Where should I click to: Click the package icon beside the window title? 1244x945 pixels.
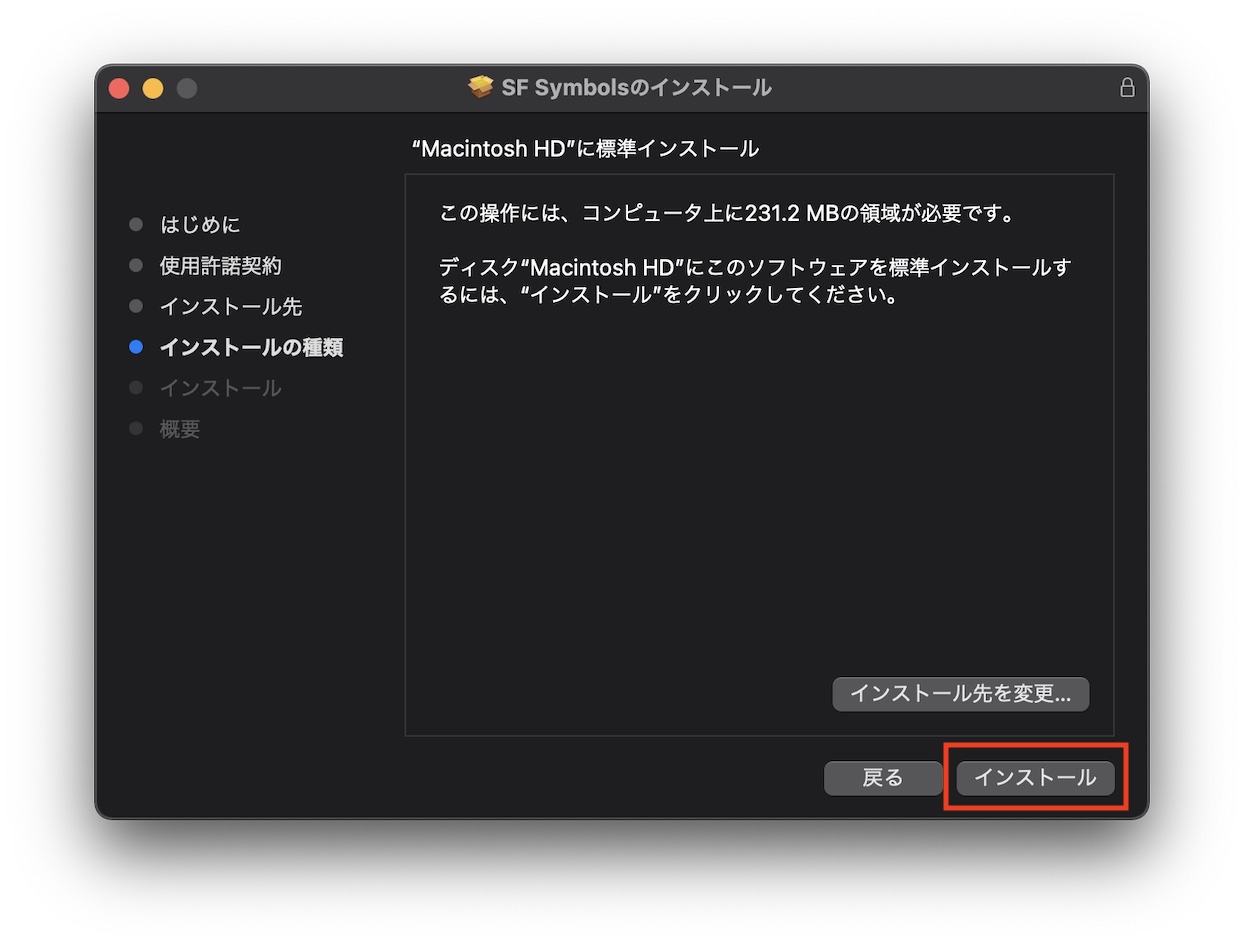(x=481, y=87)
